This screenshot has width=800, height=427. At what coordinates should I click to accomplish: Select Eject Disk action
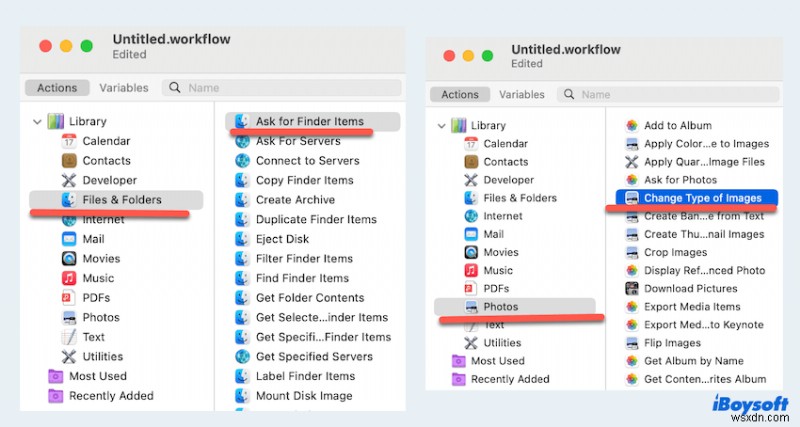282,239
